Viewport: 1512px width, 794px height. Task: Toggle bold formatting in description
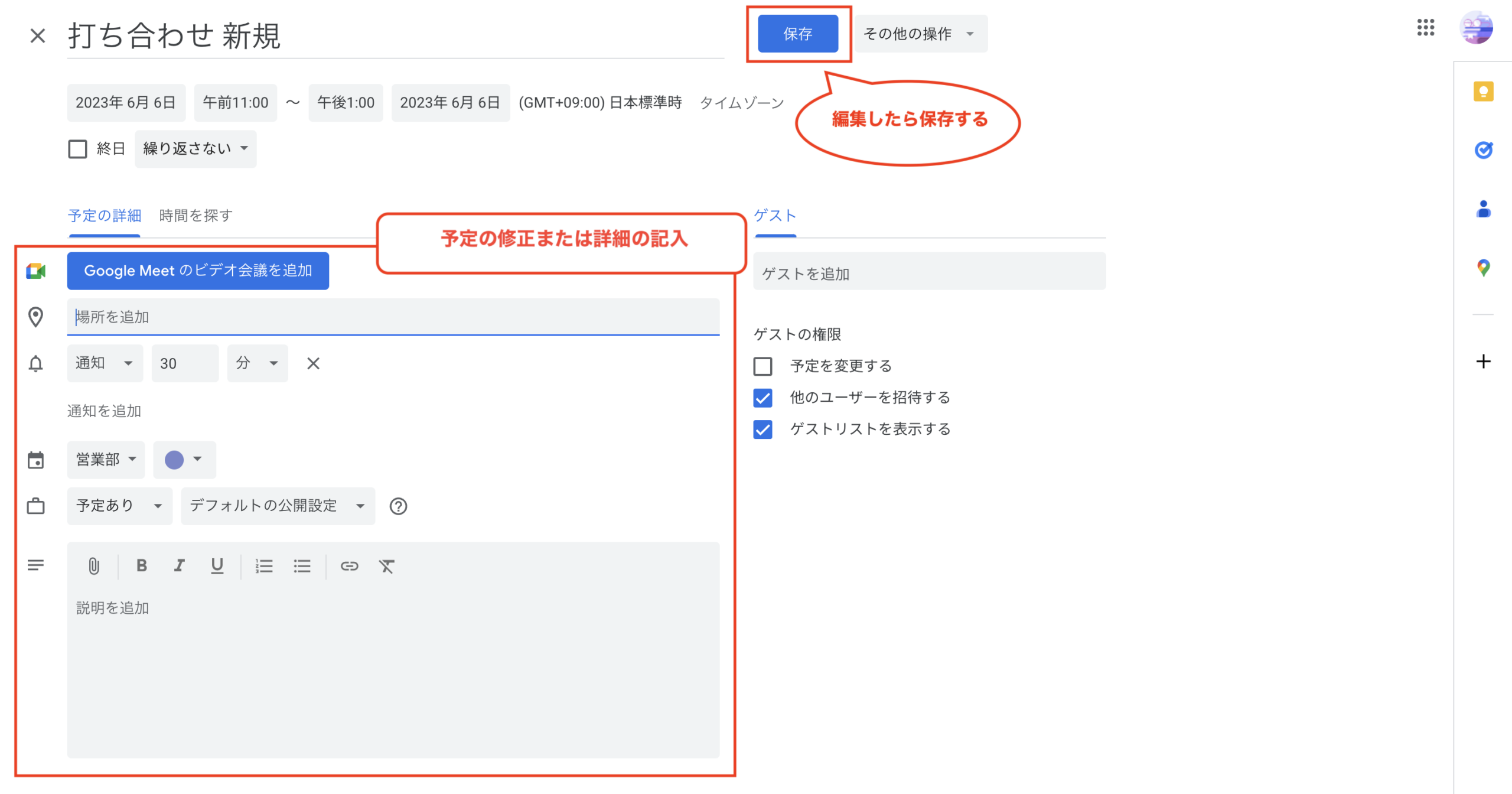(142, 566)
